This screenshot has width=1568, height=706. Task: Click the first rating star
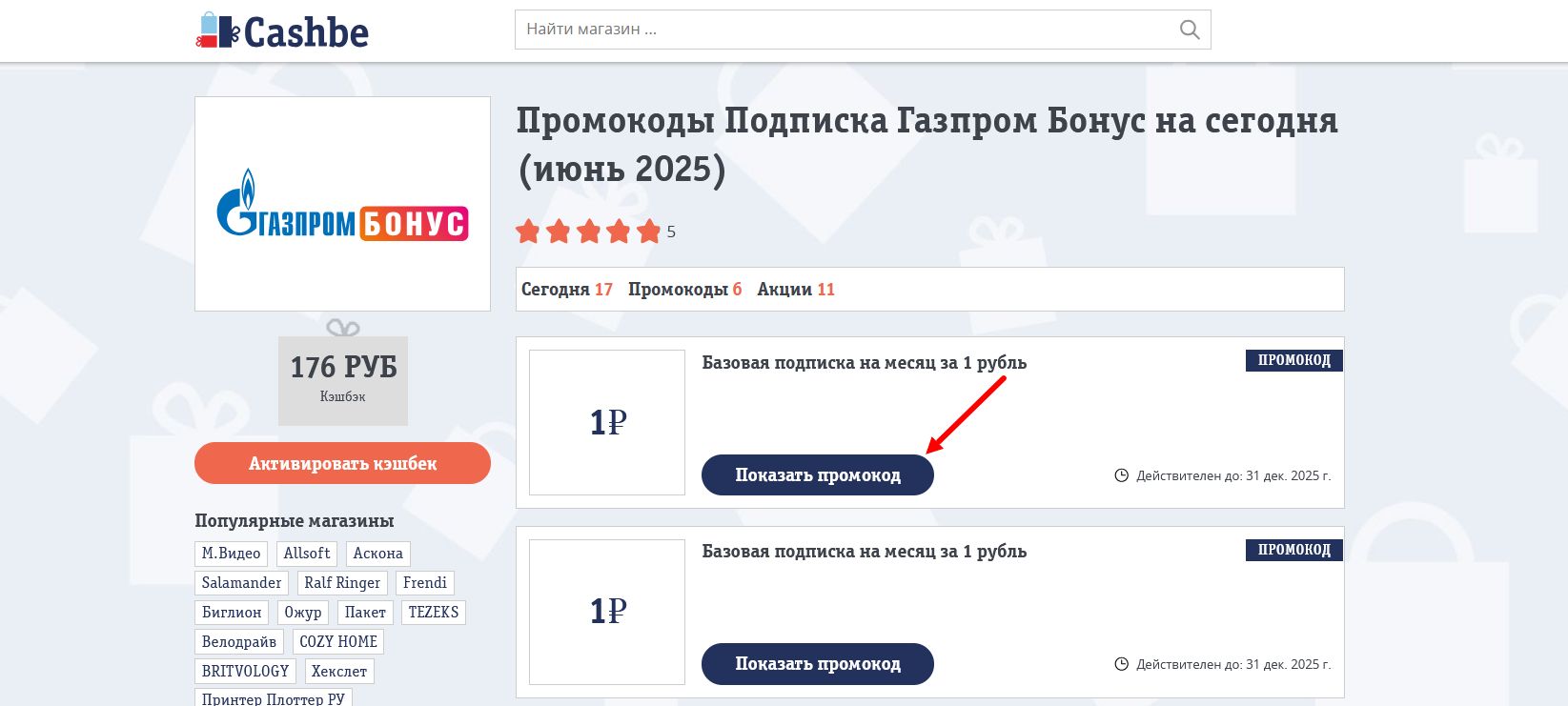click(528, 232)
